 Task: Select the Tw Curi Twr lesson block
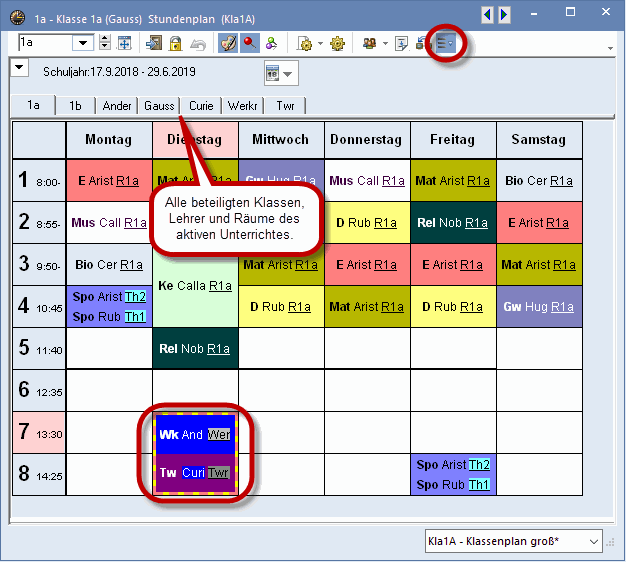pos(195,473)
